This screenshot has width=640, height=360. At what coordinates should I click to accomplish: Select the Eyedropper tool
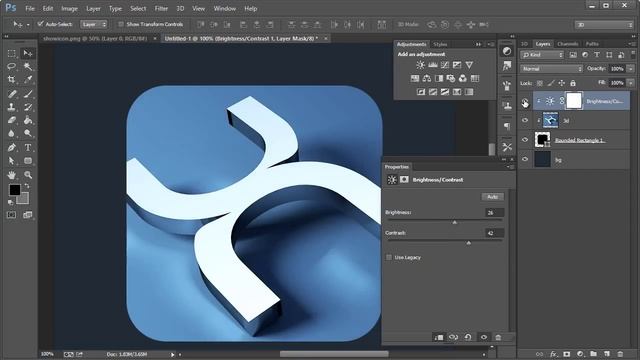(28, 80)
